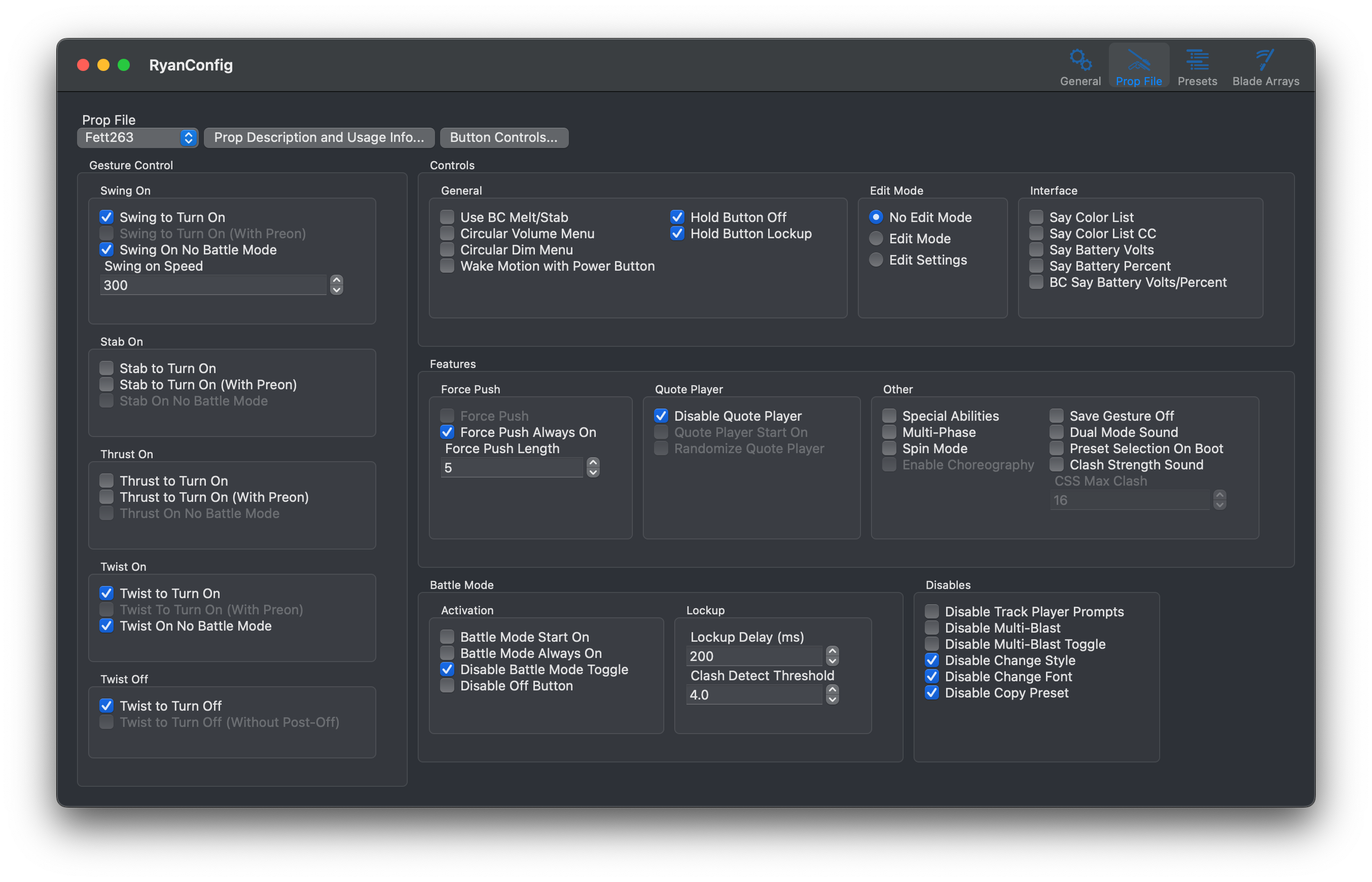This screenshot has width=1372, height=882.
Task: Toggle Twist to Turn Off
Action: click(x=106, y=706)
